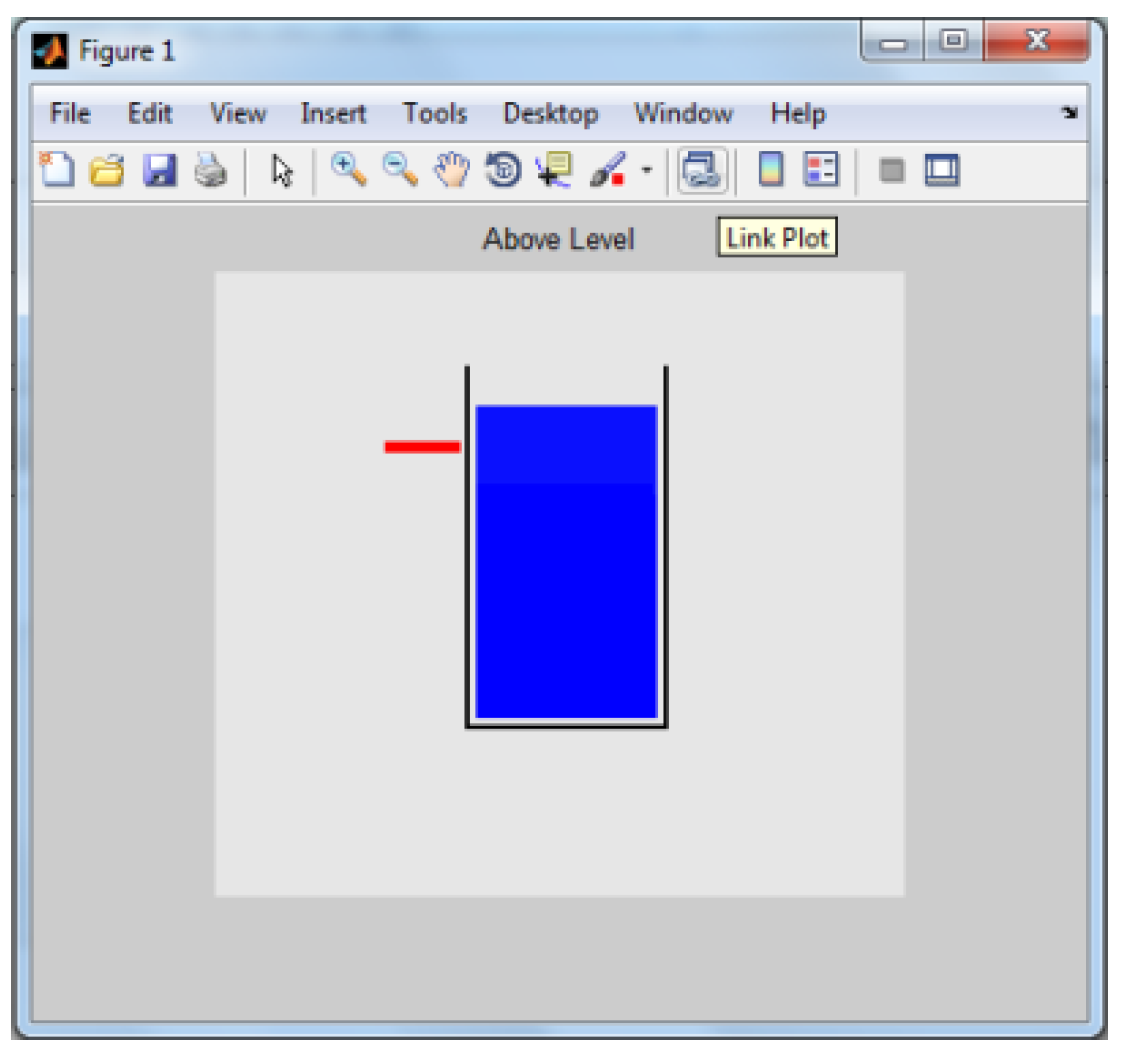Image resolution: width=1124 pixels, height=1053 pixels.
Task: Toggle the Insert Legend button
Action: click(x=823, y=171)
